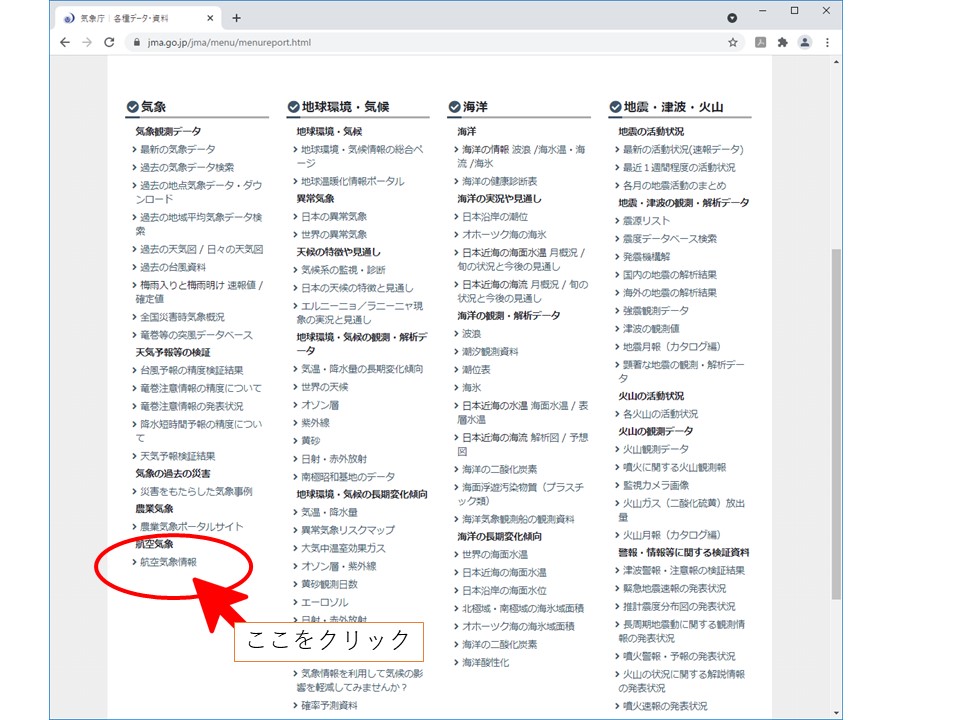The image size is (960, 720).
Task: Go back to the previous page
Action: 65,42
